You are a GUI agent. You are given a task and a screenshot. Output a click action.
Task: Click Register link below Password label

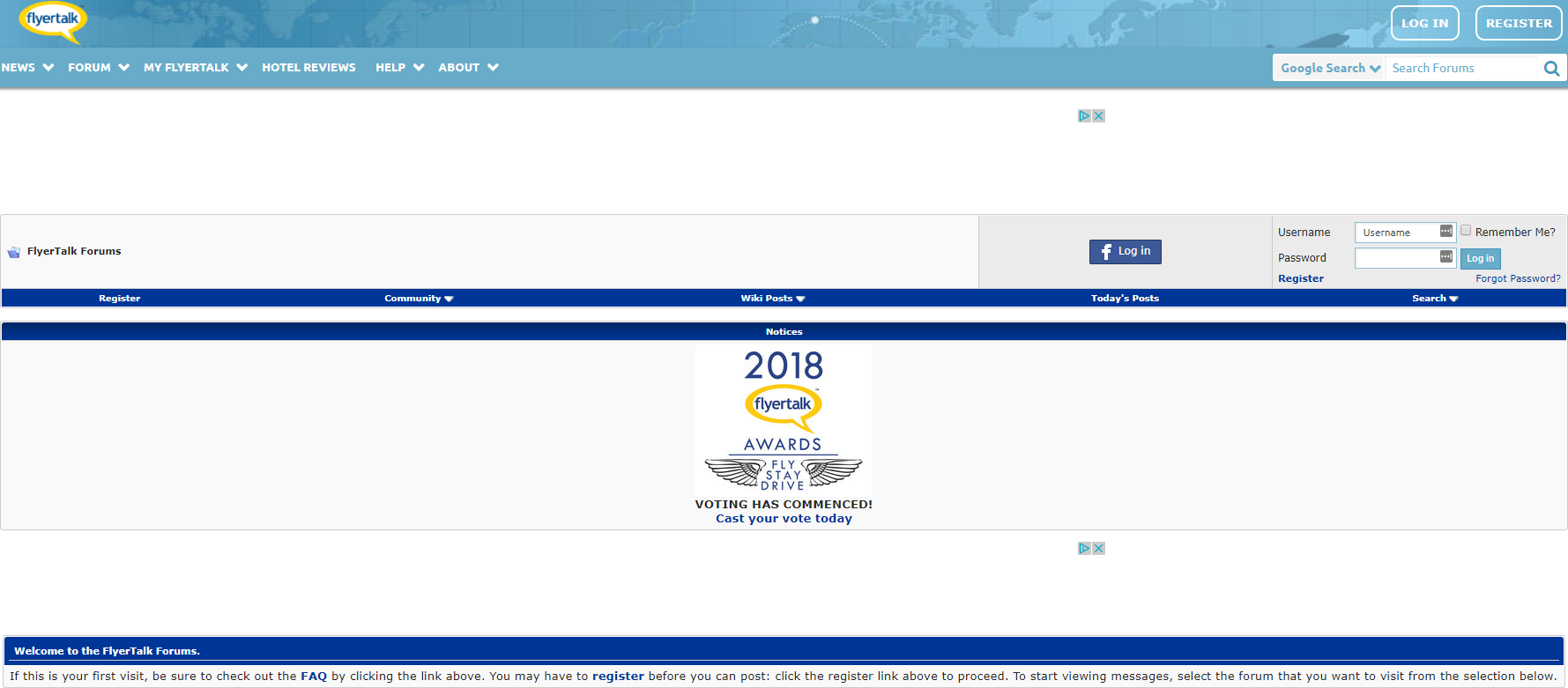tap(1301, 278)
